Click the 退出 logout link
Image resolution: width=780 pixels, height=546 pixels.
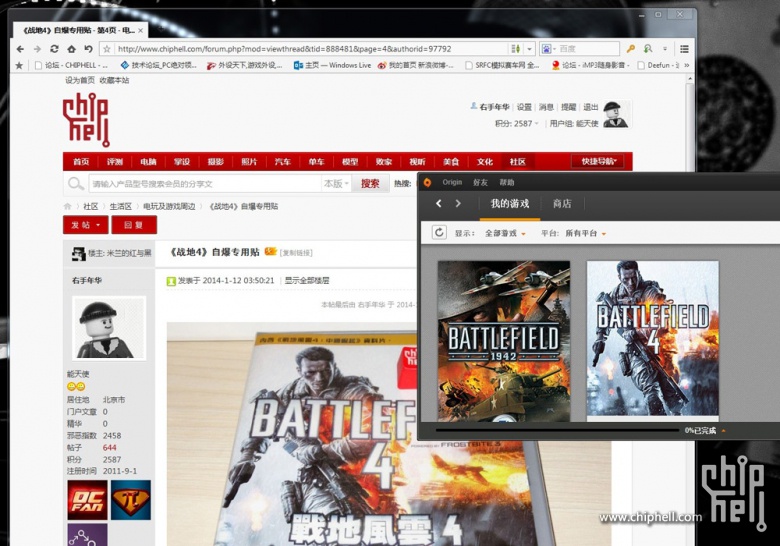590,107
